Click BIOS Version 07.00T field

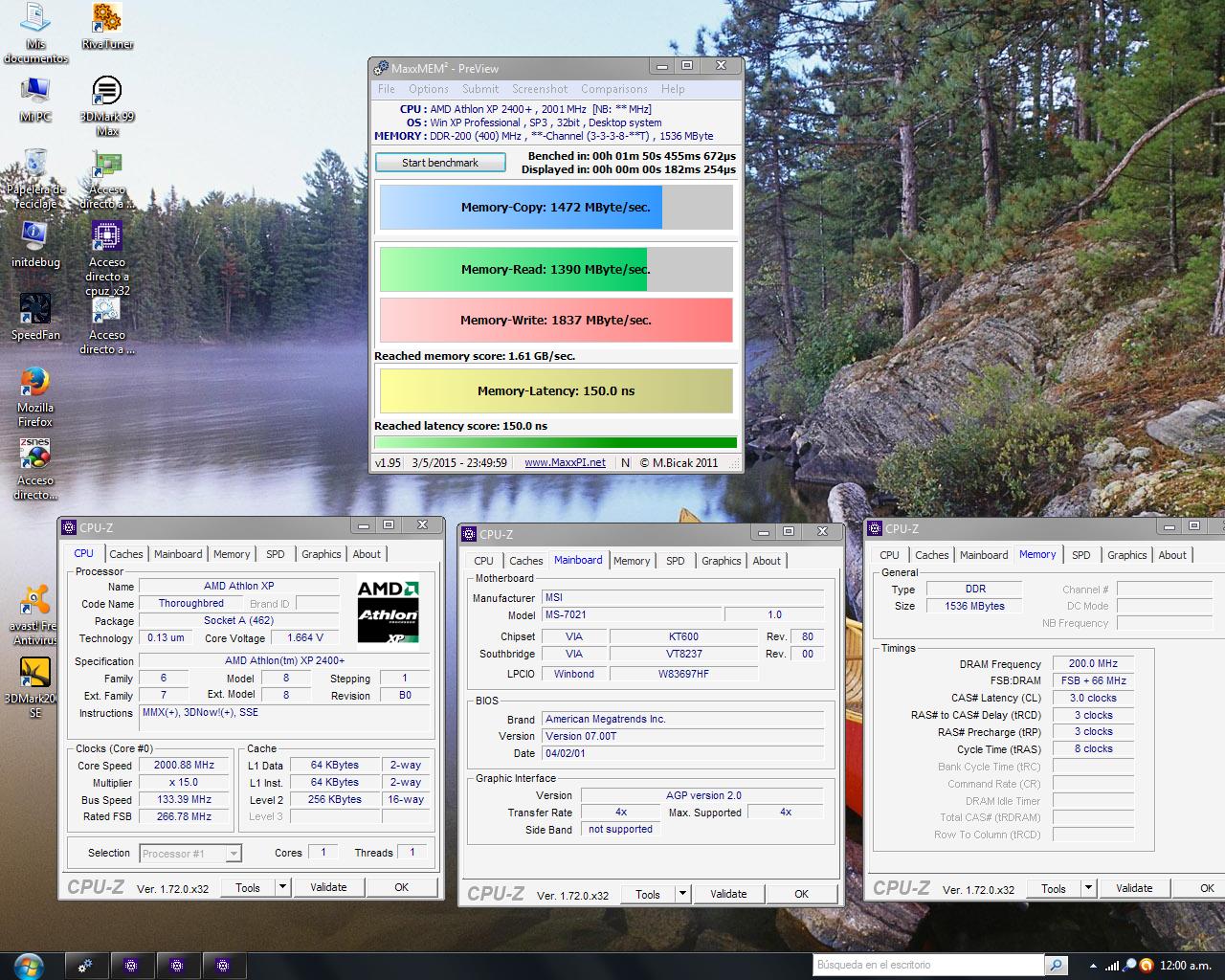click(683, 736)
